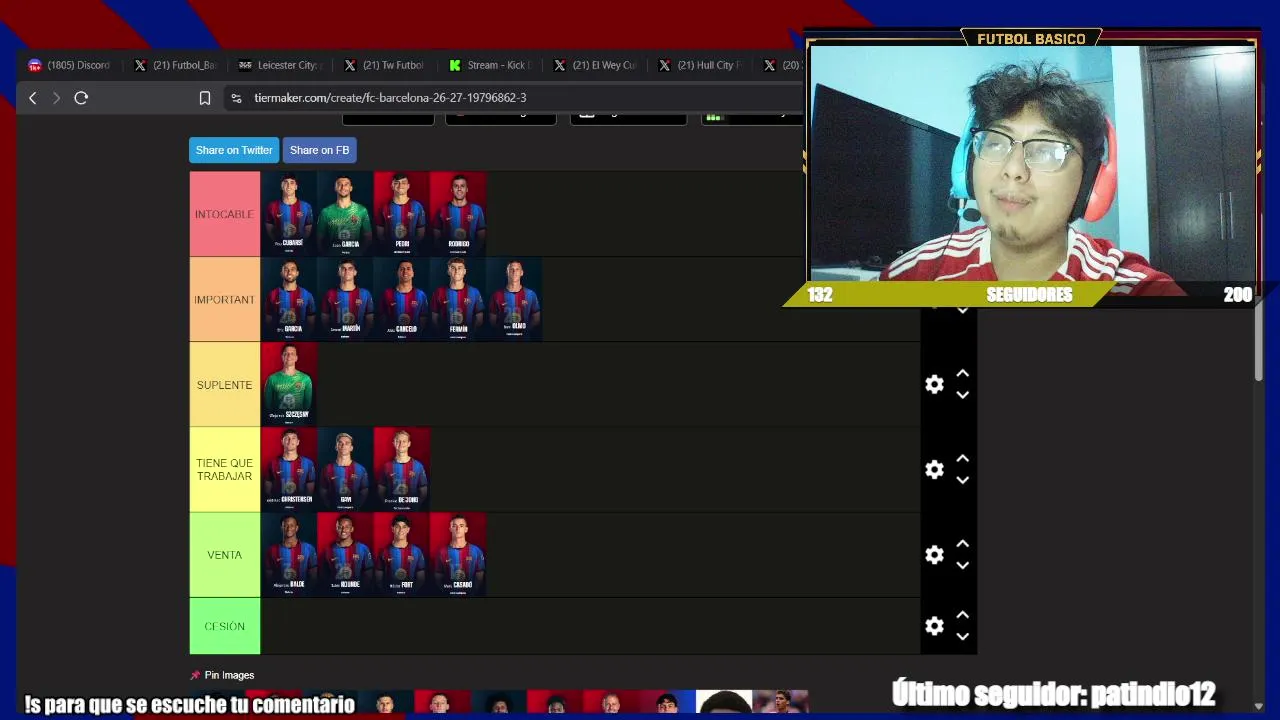The image size is (1280, 720).
Task: Select the Balde player card
Action: coord(289,555)
